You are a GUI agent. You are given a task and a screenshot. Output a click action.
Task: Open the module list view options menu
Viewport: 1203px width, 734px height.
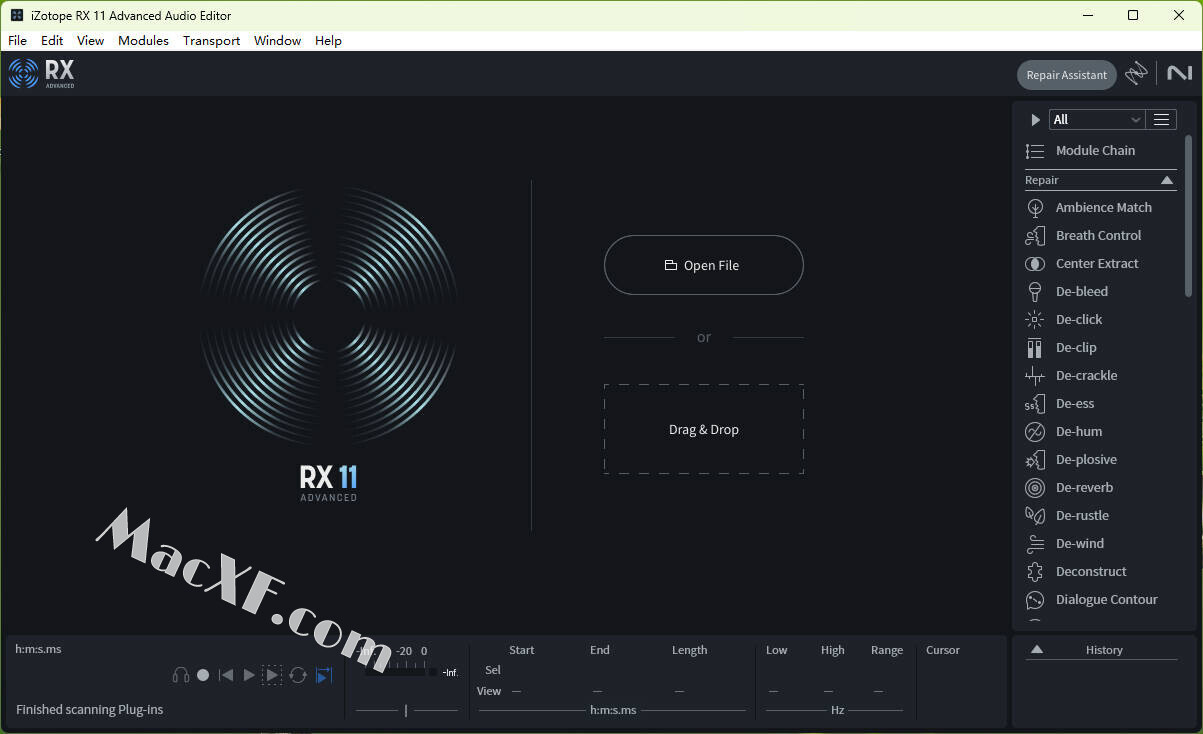click(1161, 119)
